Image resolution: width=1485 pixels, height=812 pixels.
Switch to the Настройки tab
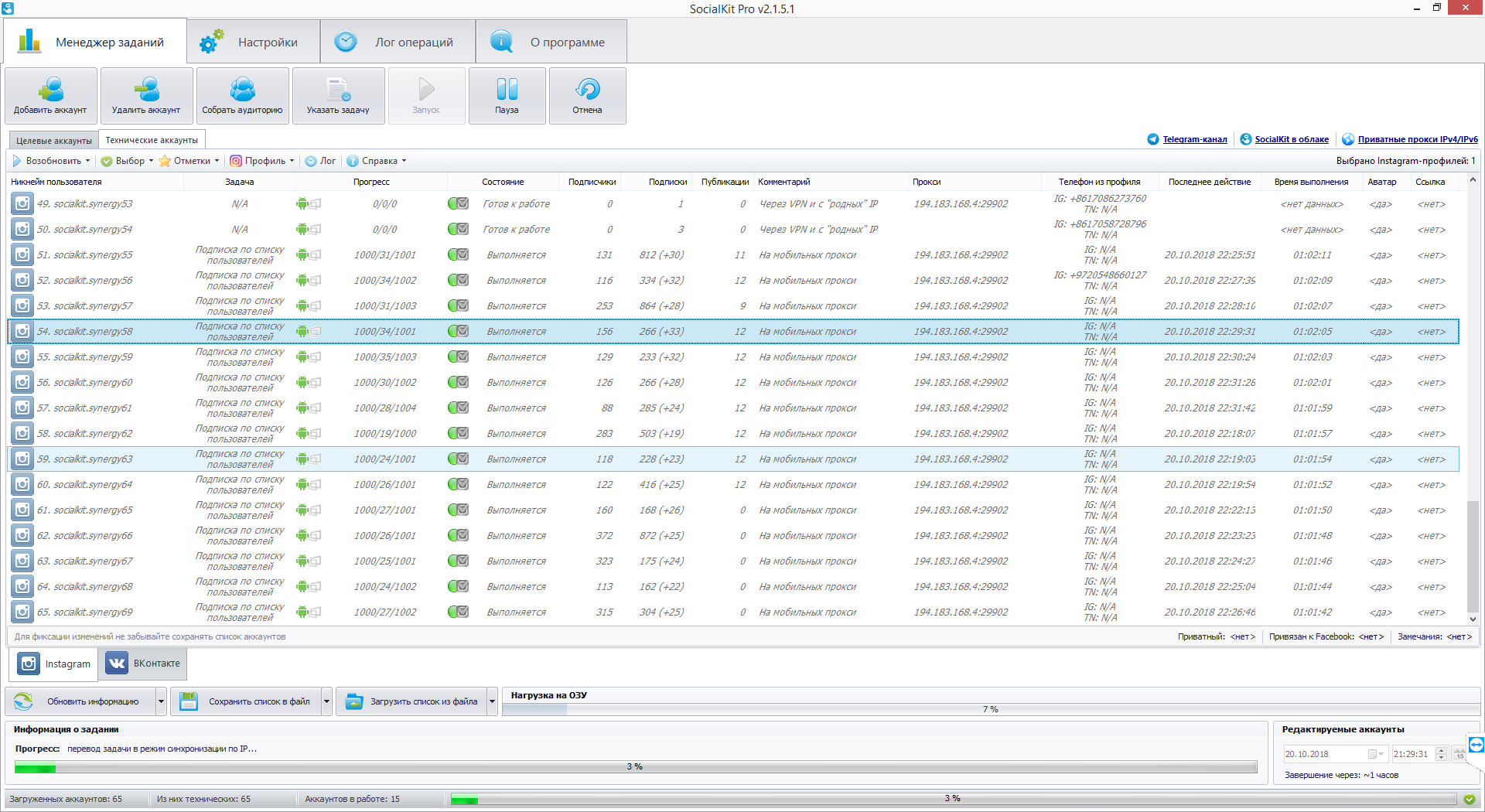254,42
